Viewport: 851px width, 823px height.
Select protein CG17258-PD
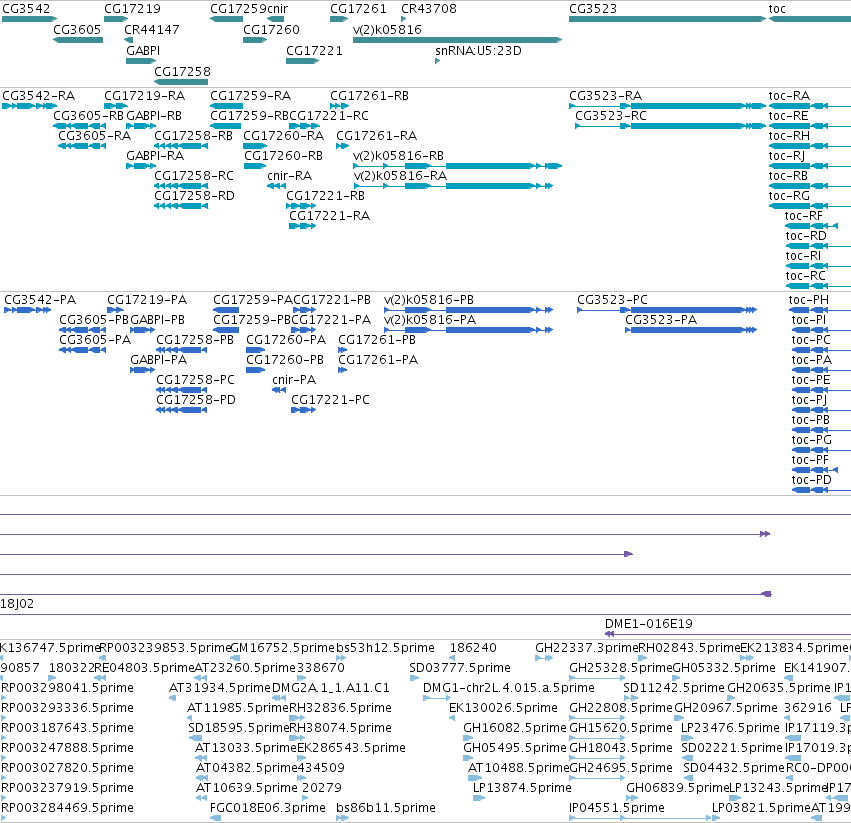[x=196, y=401]
